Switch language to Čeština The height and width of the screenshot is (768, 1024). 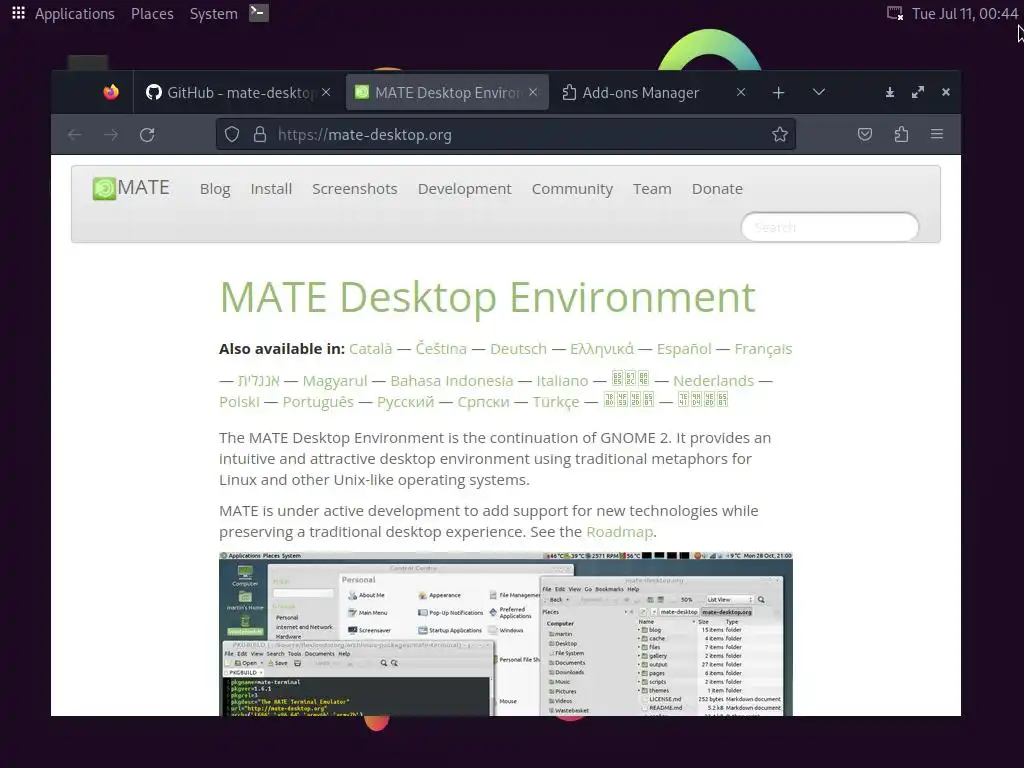click(441, 349)
